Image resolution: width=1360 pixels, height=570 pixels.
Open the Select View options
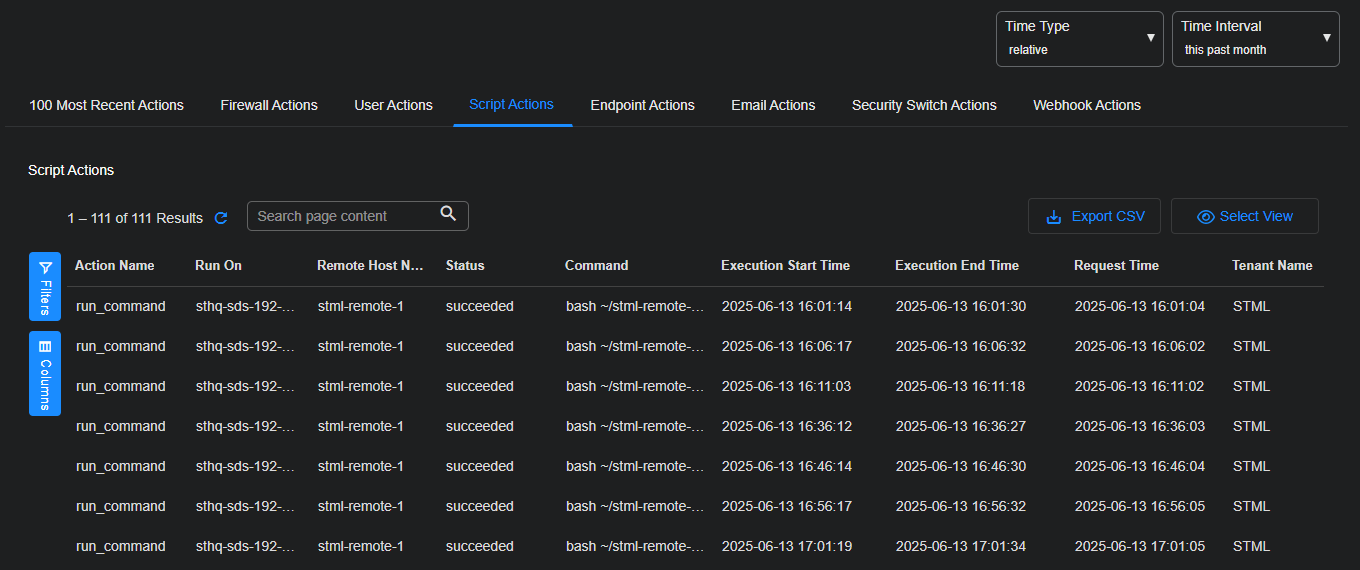(1244, 216)
